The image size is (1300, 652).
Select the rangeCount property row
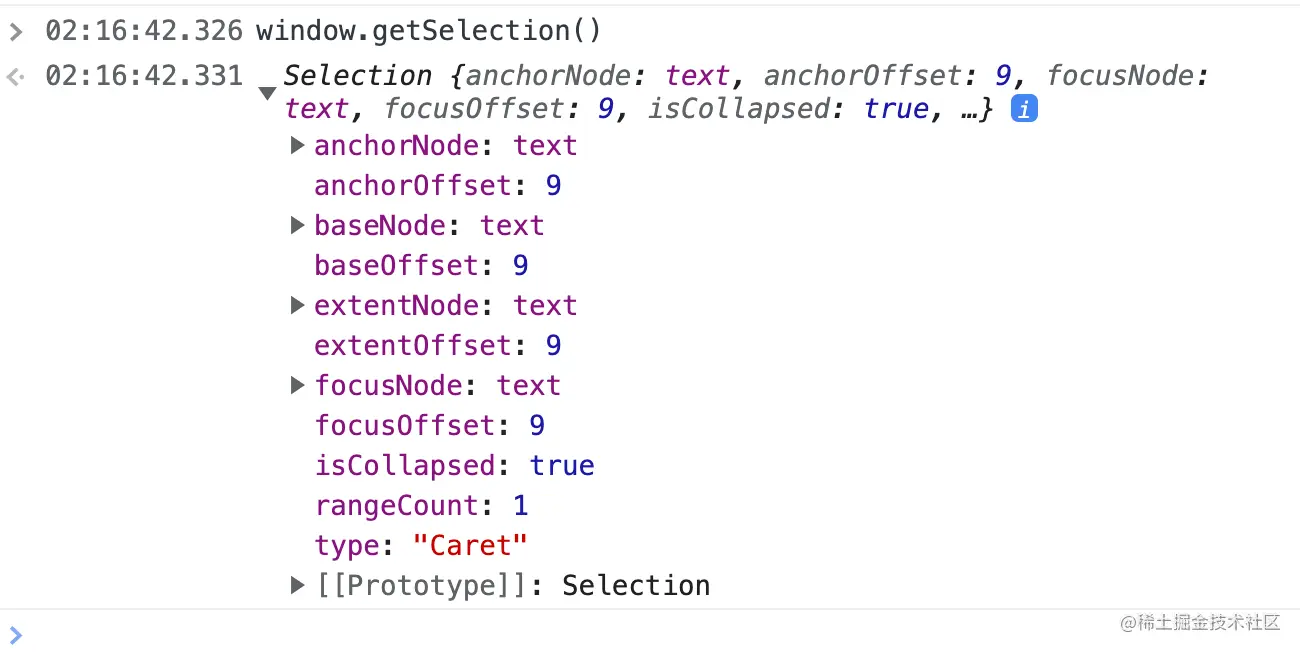point(421,506)
